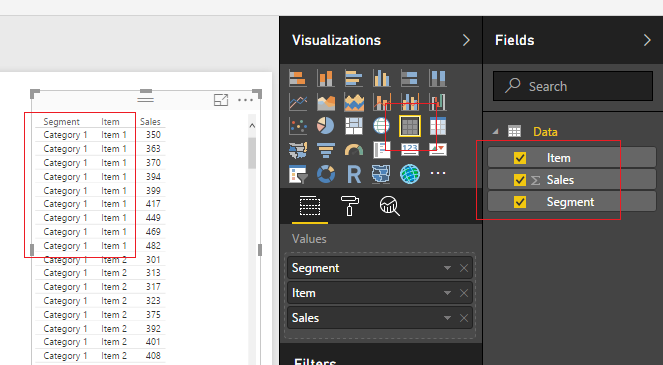Click the sales value 408 cell

[x=153, y=356]
